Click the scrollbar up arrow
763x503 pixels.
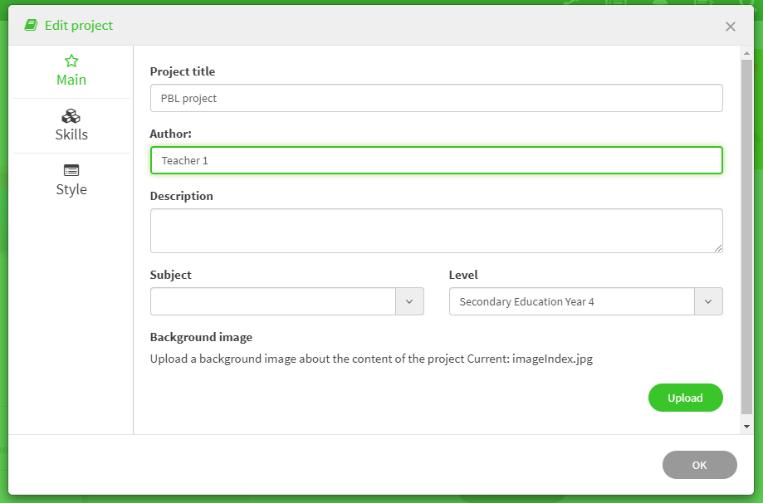[746, 52]
